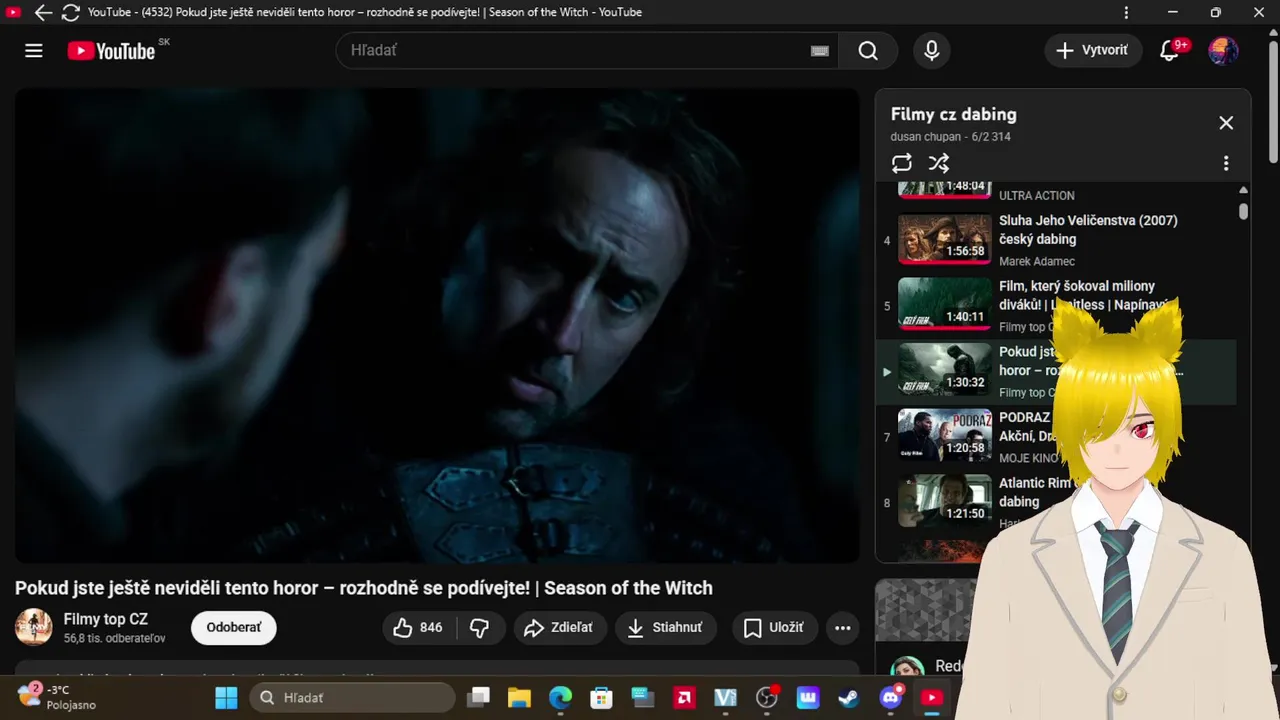This screenshot has width=1280, height=720.
Task: Open OBS Studio from the taskbar
Action: coord(767,697)
